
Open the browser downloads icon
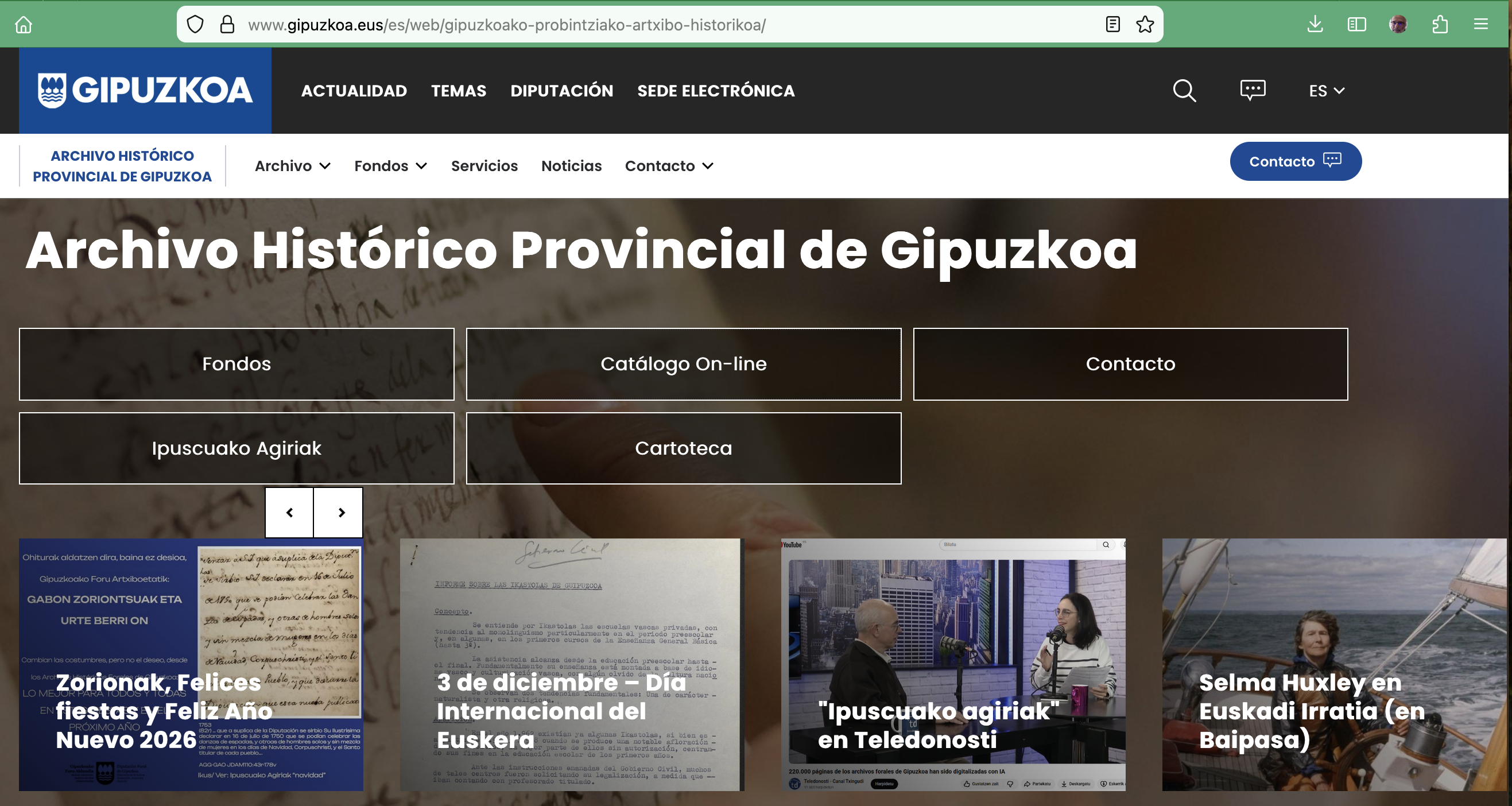pos(1315,25)
